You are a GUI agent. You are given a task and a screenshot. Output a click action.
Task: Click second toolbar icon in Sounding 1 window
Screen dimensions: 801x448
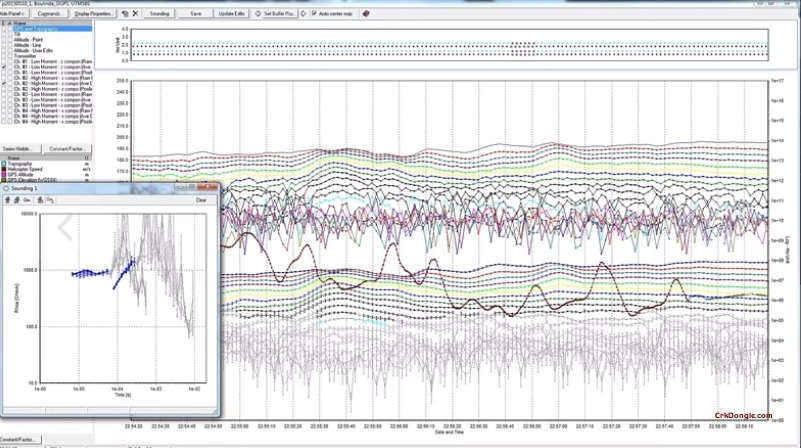tap(18, 200)
